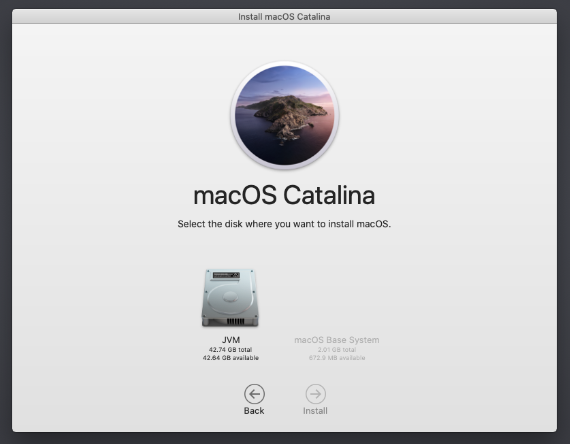Viewport: 570px width, 444px height.
Task: Click the "macOS Catalina" heading
Action: click(284, 195)
